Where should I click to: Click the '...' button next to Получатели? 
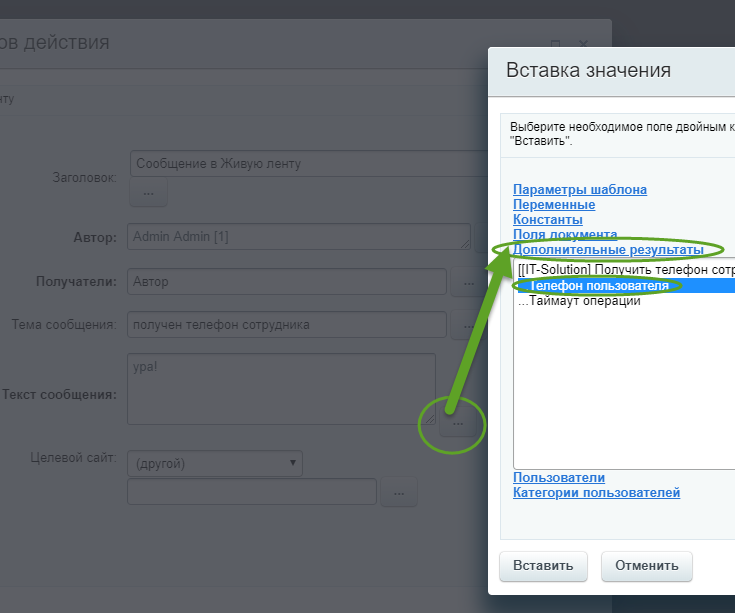click(468, 282)
